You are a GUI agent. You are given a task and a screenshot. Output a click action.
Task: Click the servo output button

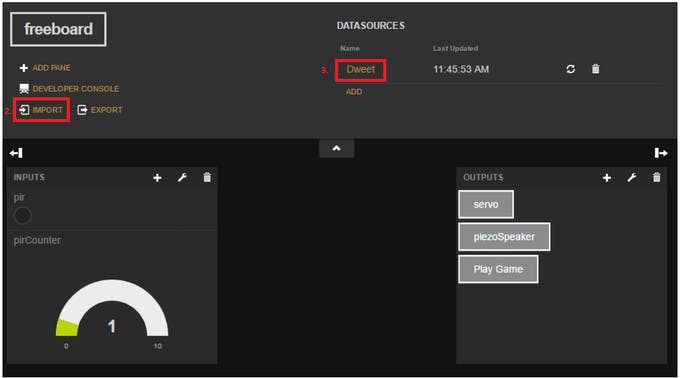(x=486, y=204)
